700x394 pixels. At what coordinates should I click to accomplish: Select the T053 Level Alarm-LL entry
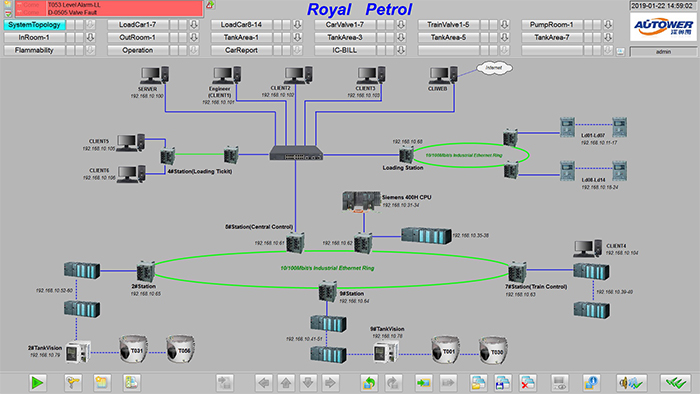point(109,4)
